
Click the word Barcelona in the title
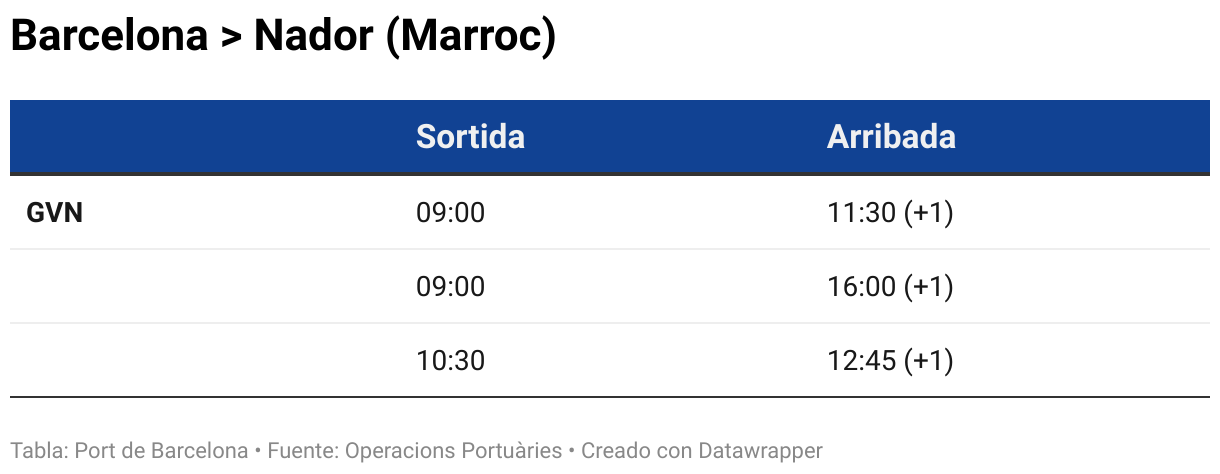tap(108, 37)
